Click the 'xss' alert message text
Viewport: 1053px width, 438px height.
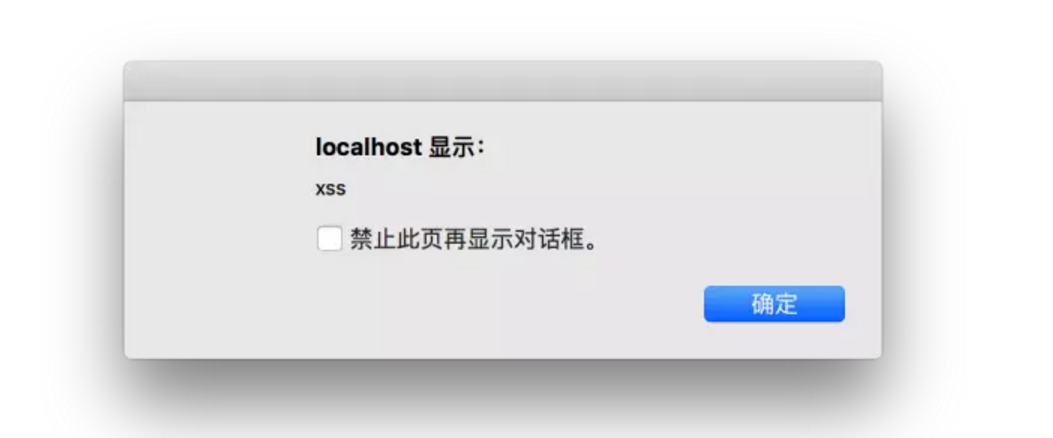tap(330, 189)
